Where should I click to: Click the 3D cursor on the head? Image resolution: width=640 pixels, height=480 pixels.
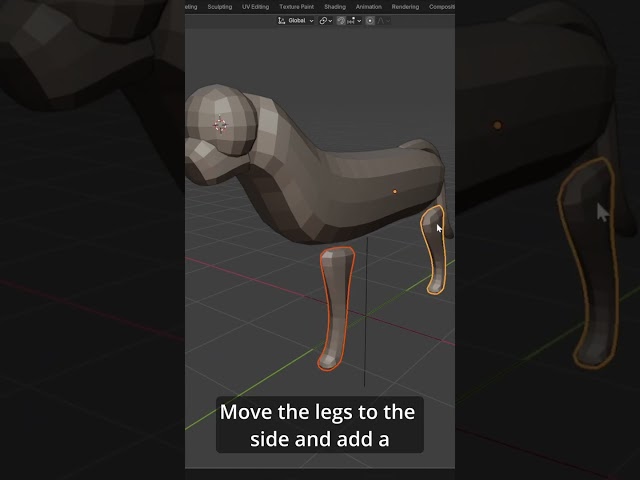click(221, 124)
